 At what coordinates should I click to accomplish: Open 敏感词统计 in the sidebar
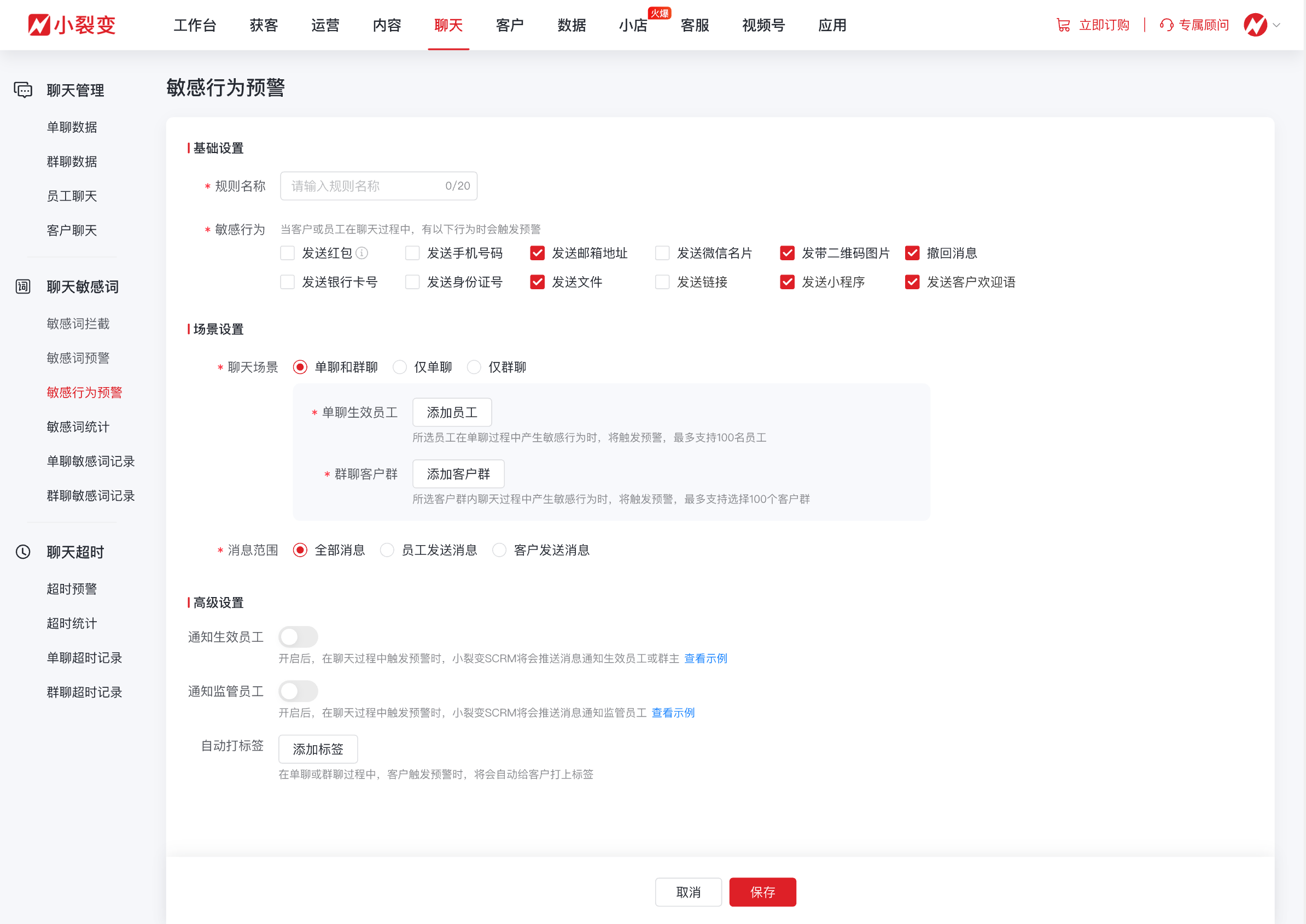(x=78, y=426)
